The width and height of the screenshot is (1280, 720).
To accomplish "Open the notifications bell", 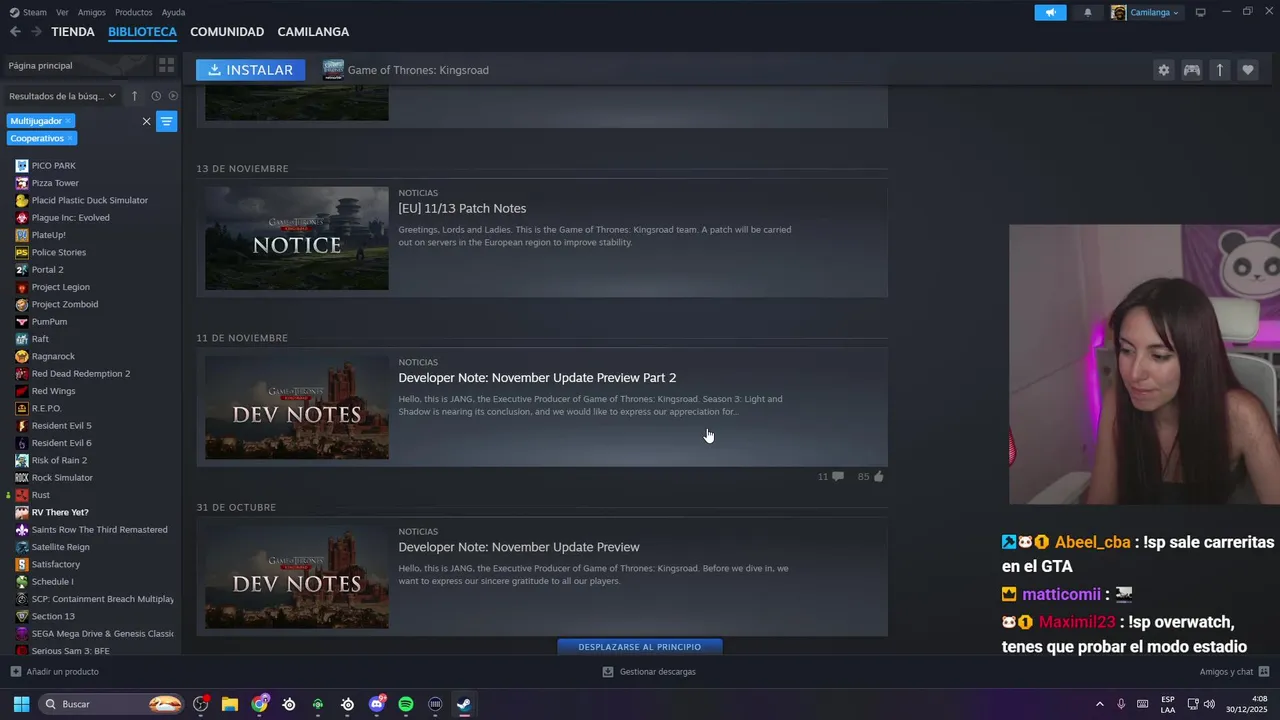I will (1088, 12).
